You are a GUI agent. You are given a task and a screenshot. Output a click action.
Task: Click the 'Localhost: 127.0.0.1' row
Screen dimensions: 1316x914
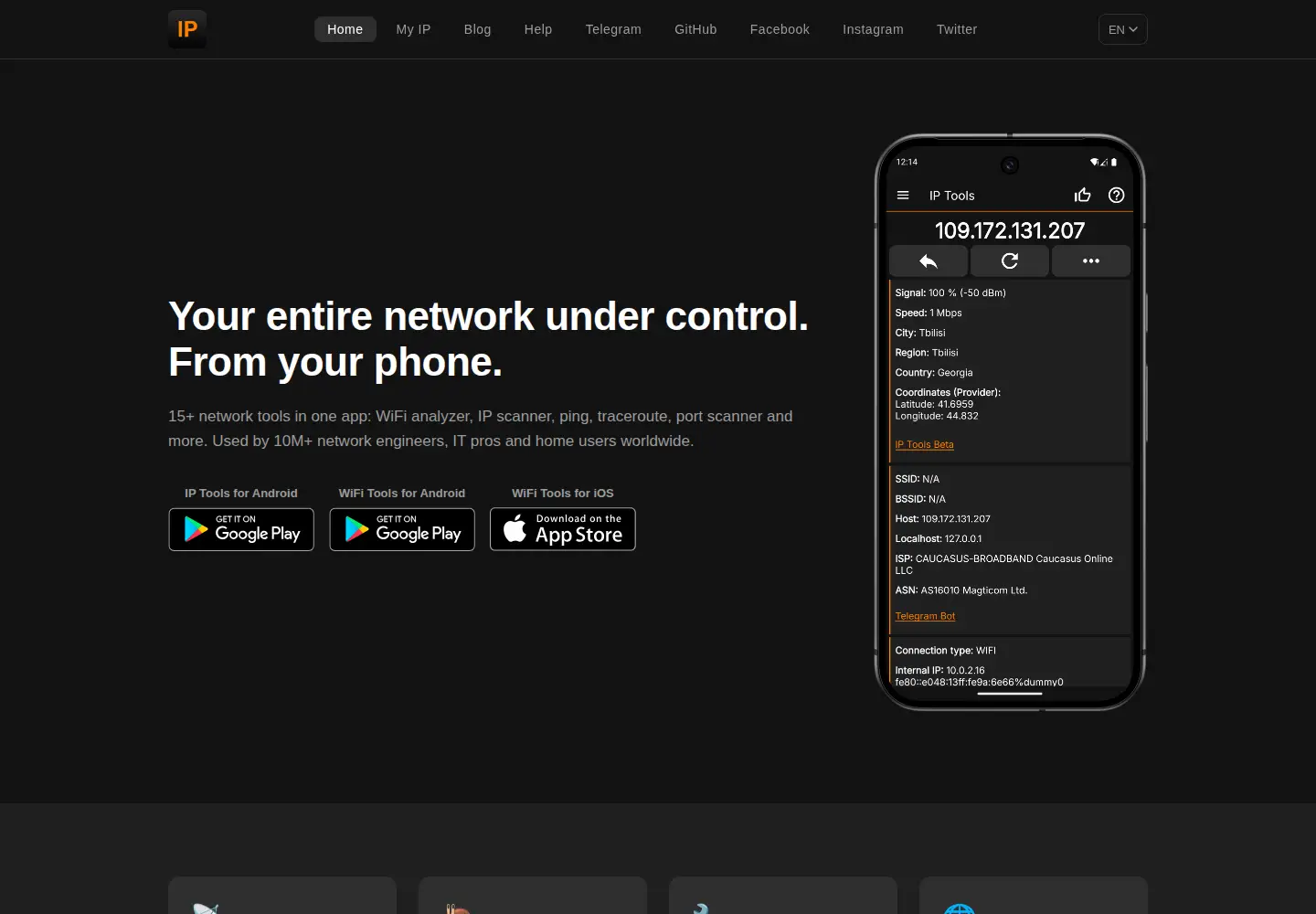[939, 539]
